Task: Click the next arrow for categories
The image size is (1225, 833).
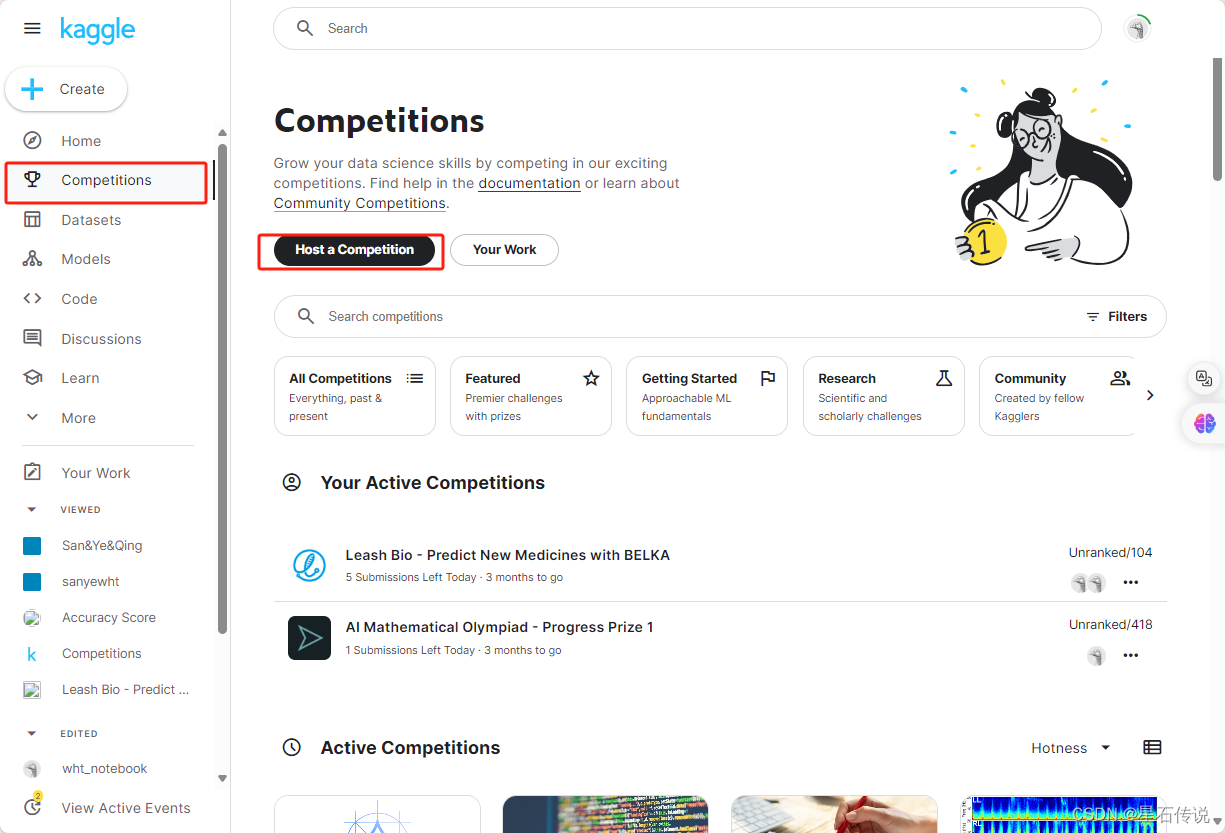Action: (x=1150, y=395)
